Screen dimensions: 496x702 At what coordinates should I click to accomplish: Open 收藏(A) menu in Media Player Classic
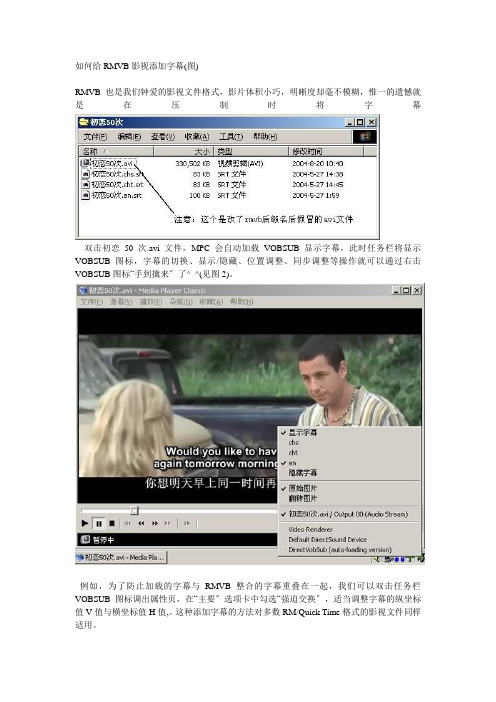[211, 302]
